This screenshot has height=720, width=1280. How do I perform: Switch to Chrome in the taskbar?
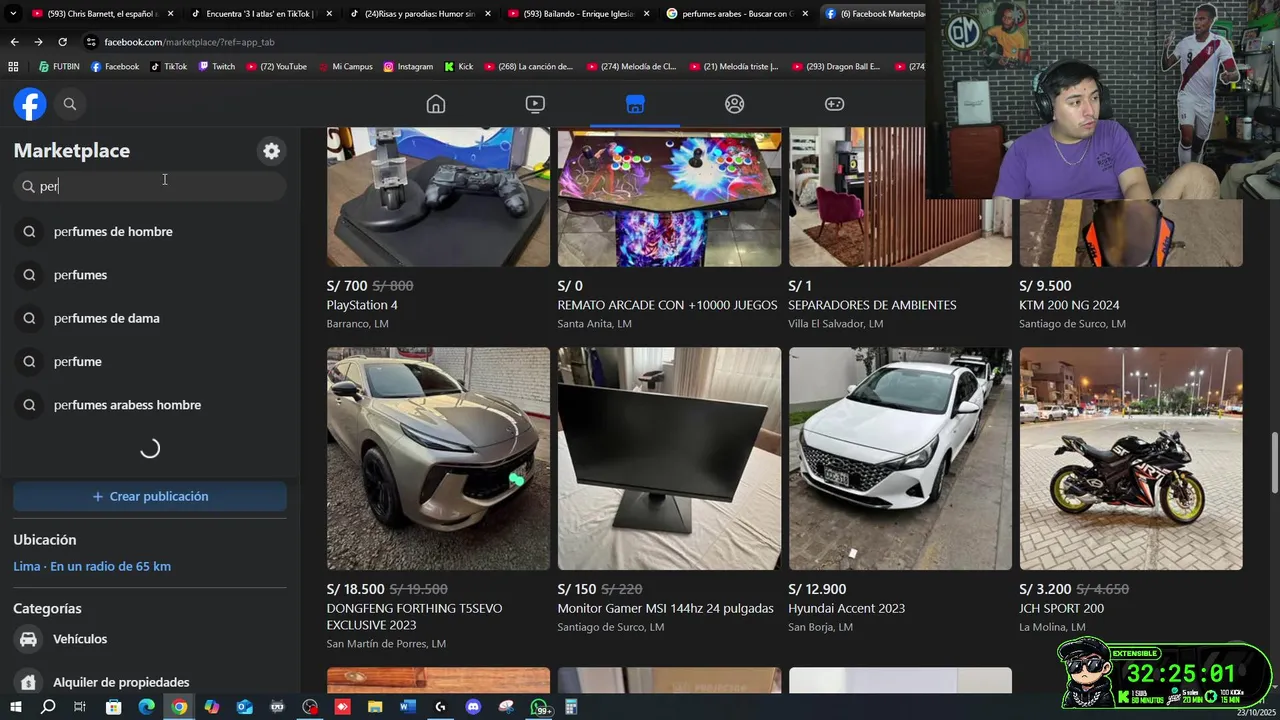coord(179,707)
